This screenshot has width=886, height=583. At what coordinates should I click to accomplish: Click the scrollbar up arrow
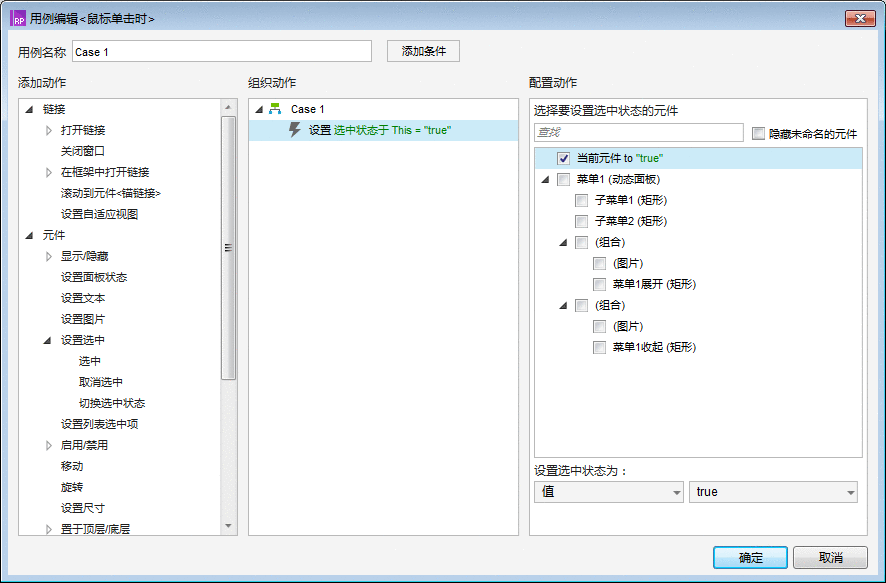228,107
